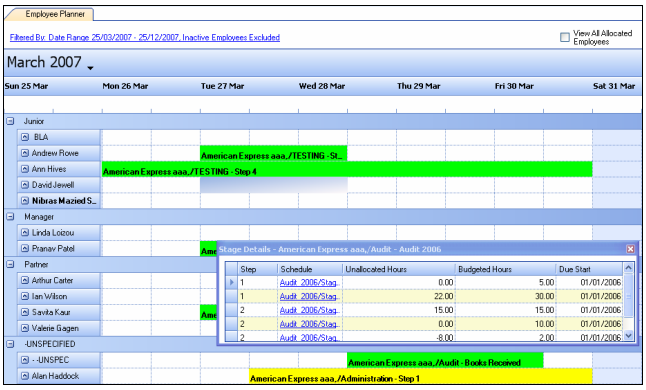The image size is (646, 390).
Task: Select the American Express Audit - Books Received booking
Action: point(445,360)
